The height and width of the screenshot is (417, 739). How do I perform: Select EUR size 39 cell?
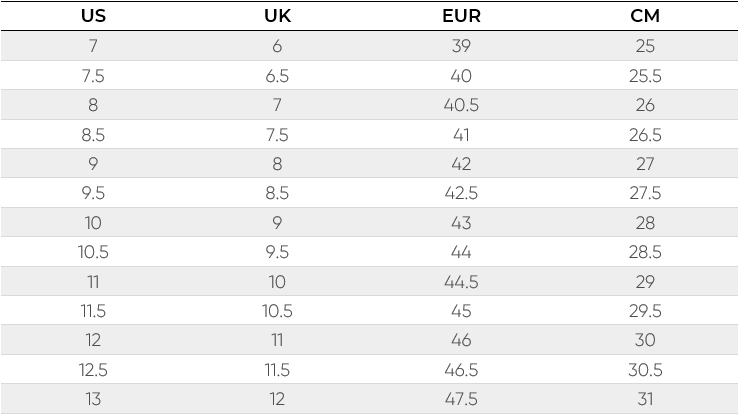coord(461,46)
